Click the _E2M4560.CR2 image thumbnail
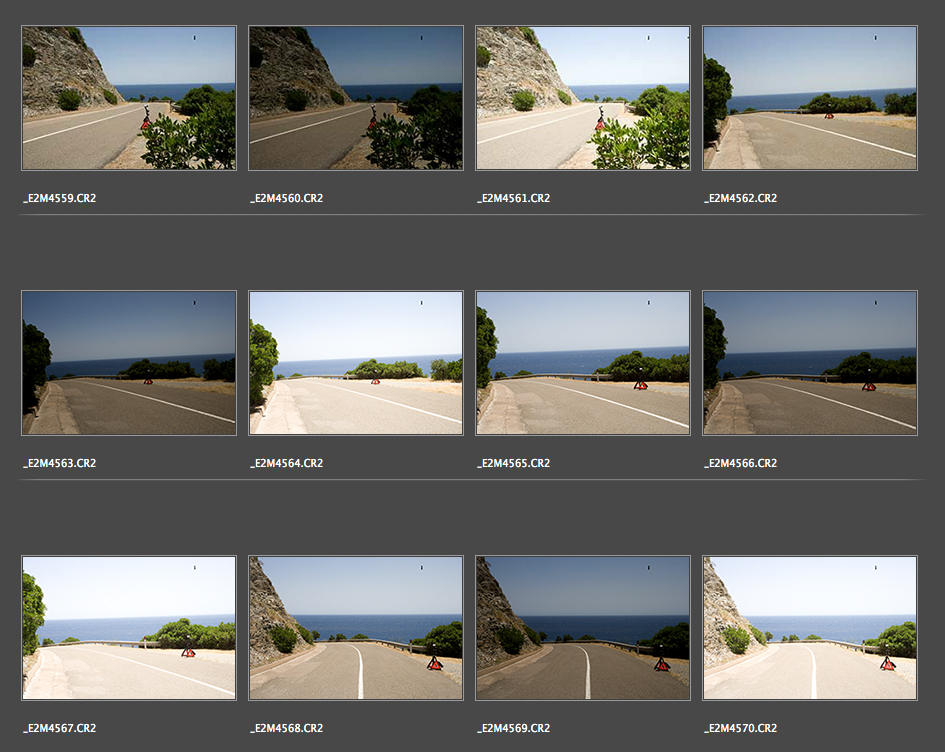Viewport: 945px width, 752px height. (x=355, y=98)
